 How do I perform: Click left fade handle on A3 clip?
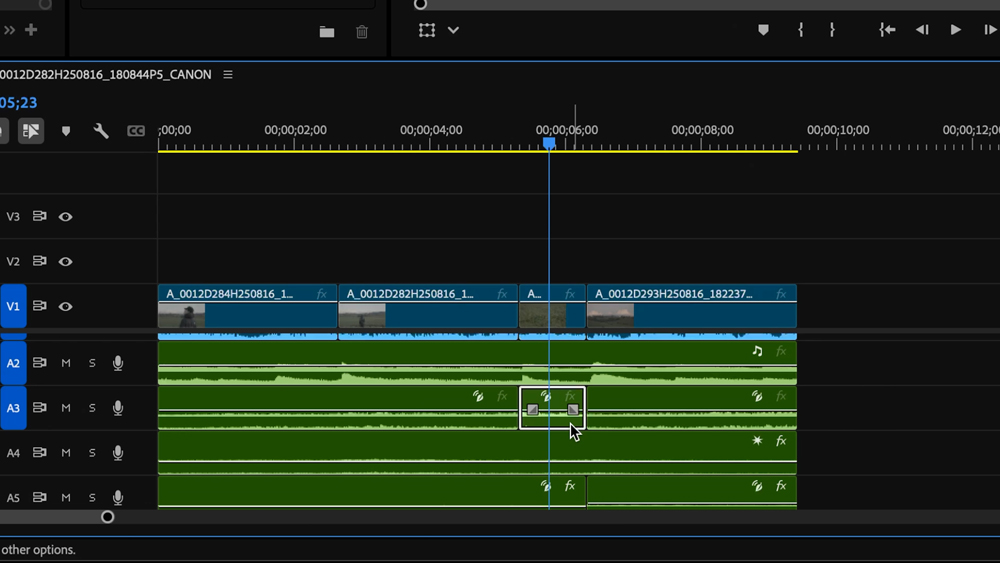click(533, 410)
